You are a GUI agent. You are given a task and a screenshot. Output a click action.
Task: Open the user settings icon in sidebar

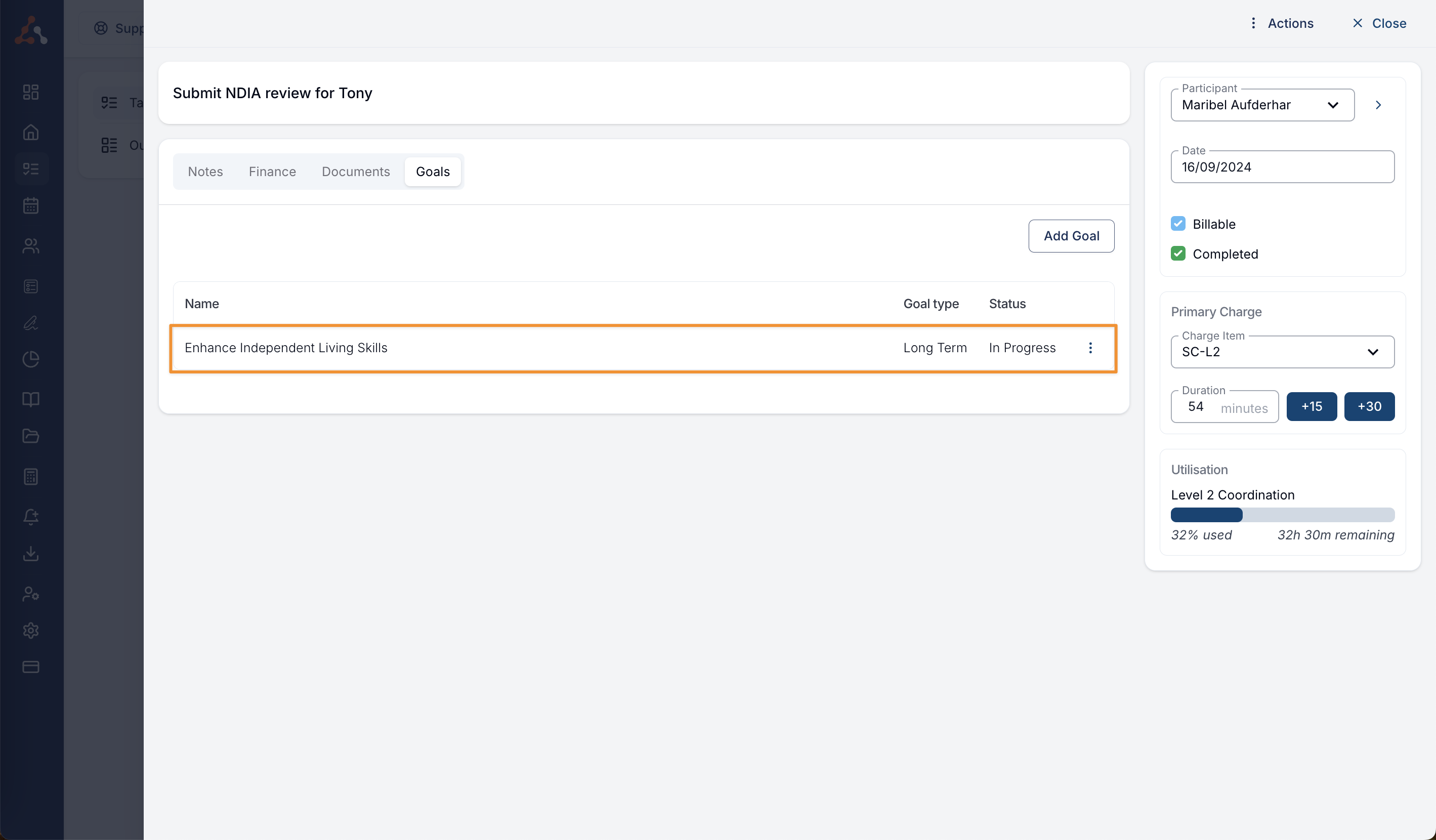click(x=31, y=594)
